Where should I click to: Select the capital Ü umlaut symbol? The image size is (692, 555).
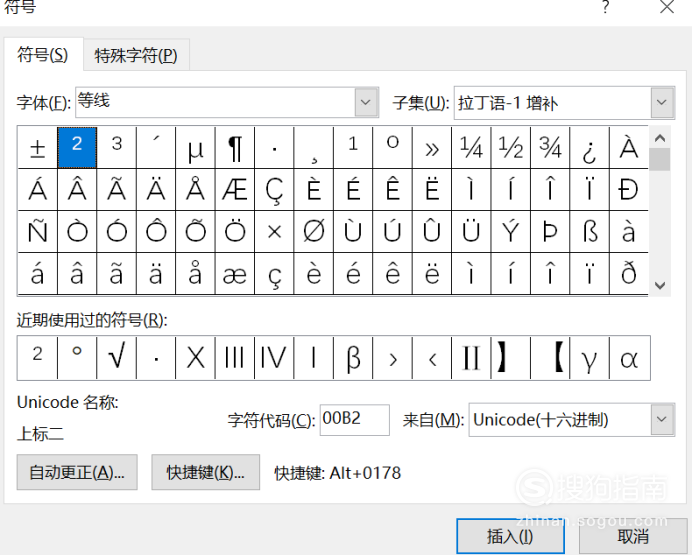471,232
